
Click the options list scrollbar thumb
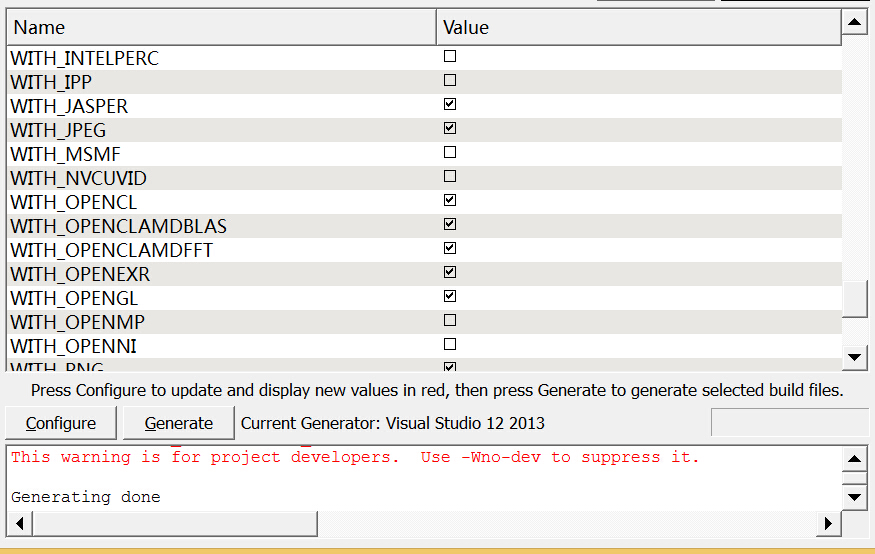pyautogui.click(x=854, y=298)
